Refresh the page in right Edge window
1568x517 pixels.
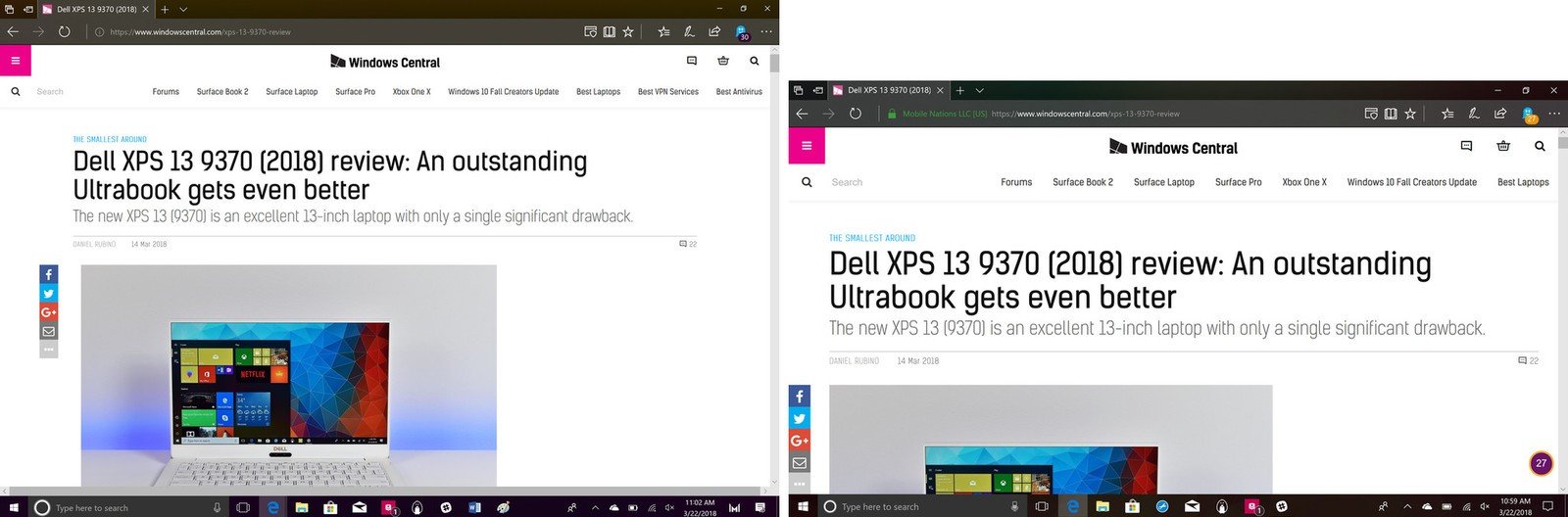tap(855, 114)
